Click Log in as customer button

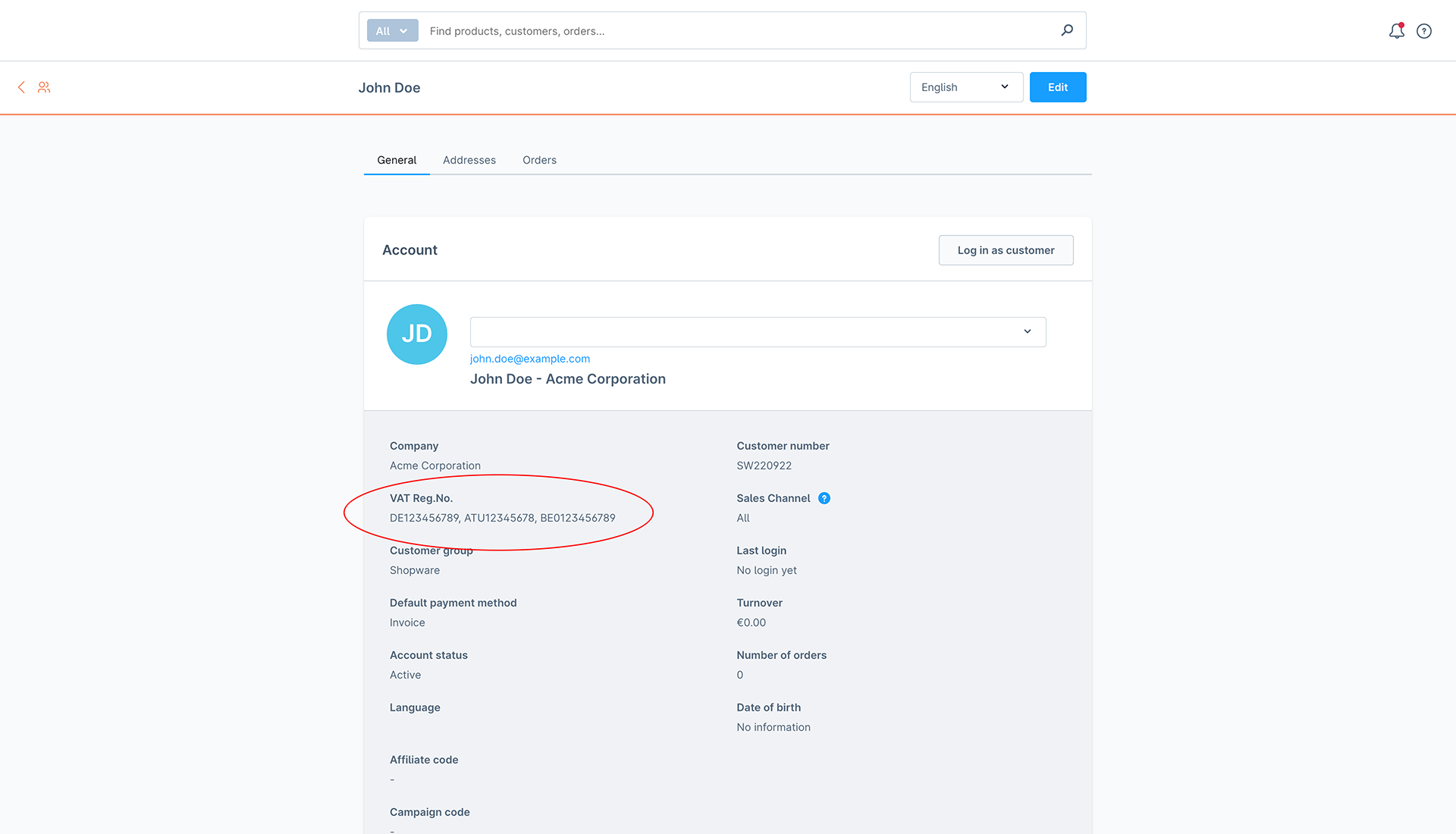click(x=1006, y=250)
